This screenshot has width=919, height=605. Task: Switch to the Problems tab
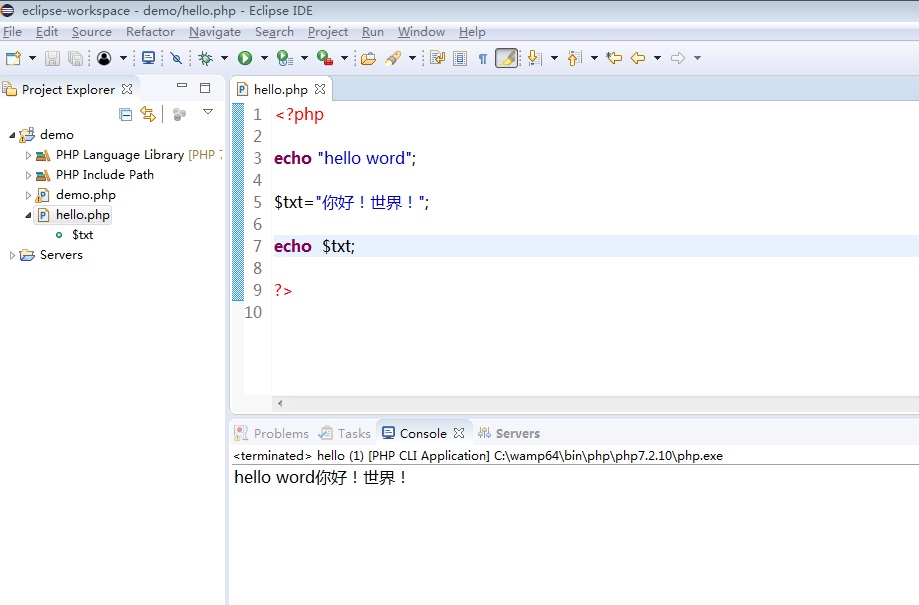click(271, 433)
